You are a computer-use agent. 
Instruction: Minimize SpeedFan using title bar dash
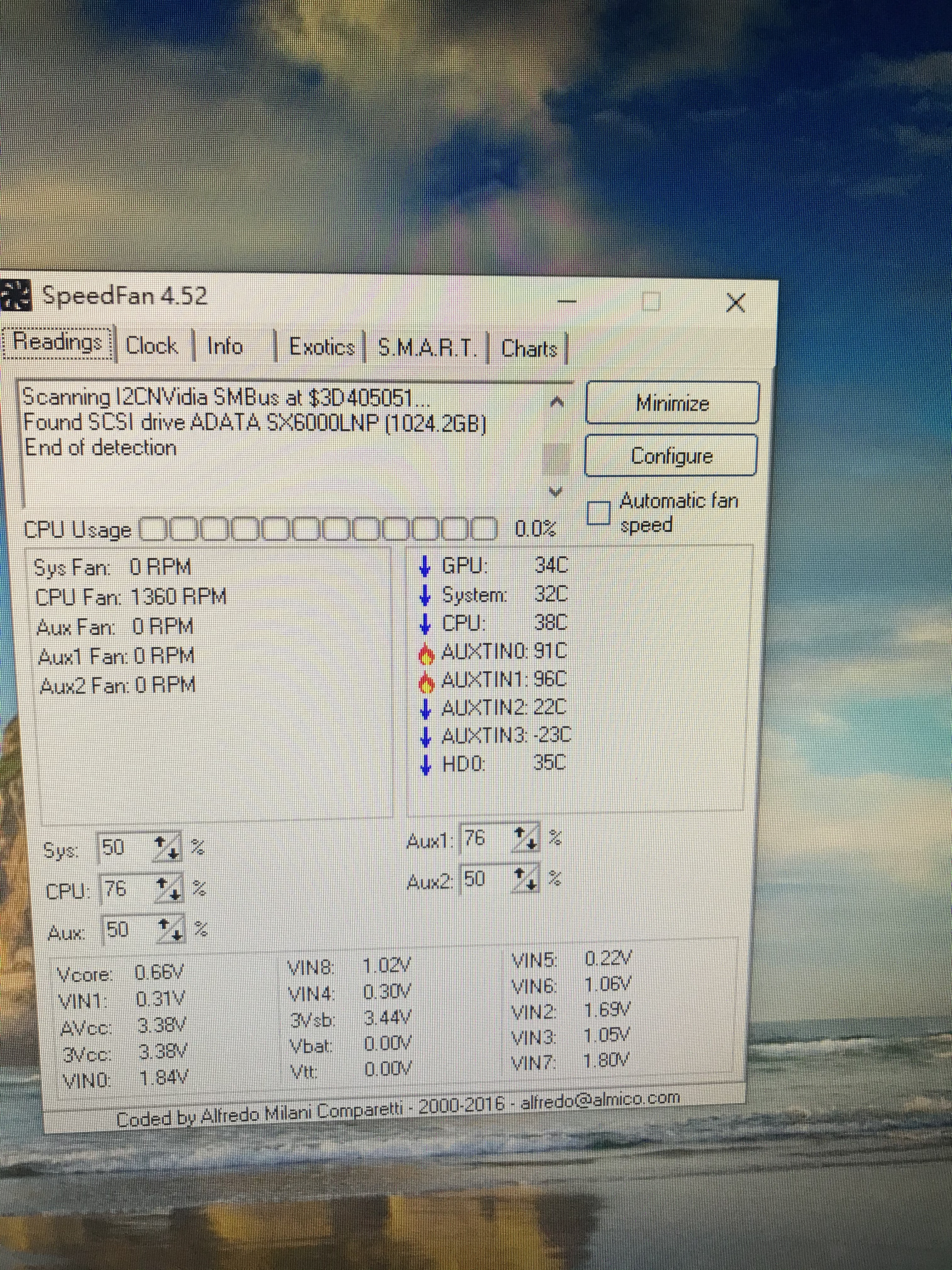point(567,301)
